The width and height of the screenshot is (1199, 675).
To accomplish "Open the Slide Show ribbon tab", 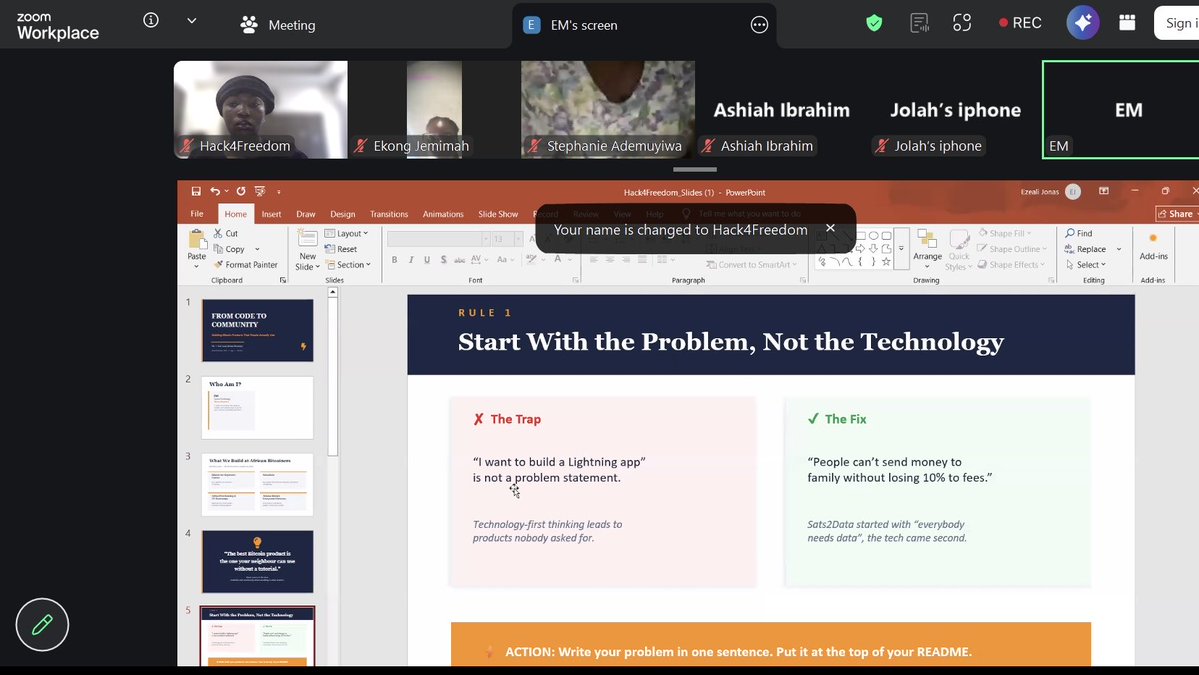I will 498,214.
